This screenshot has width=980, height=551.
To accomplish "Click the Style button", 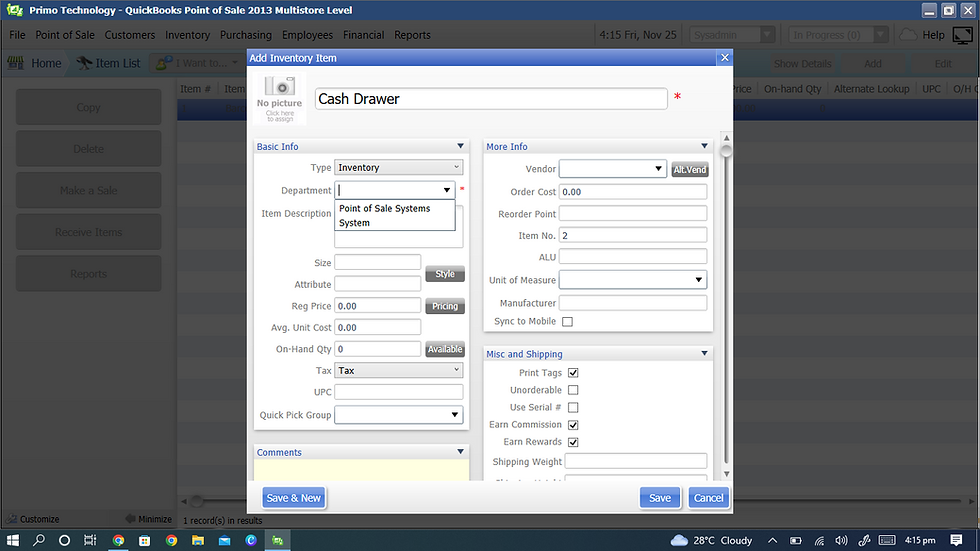I will coord(445,274).
